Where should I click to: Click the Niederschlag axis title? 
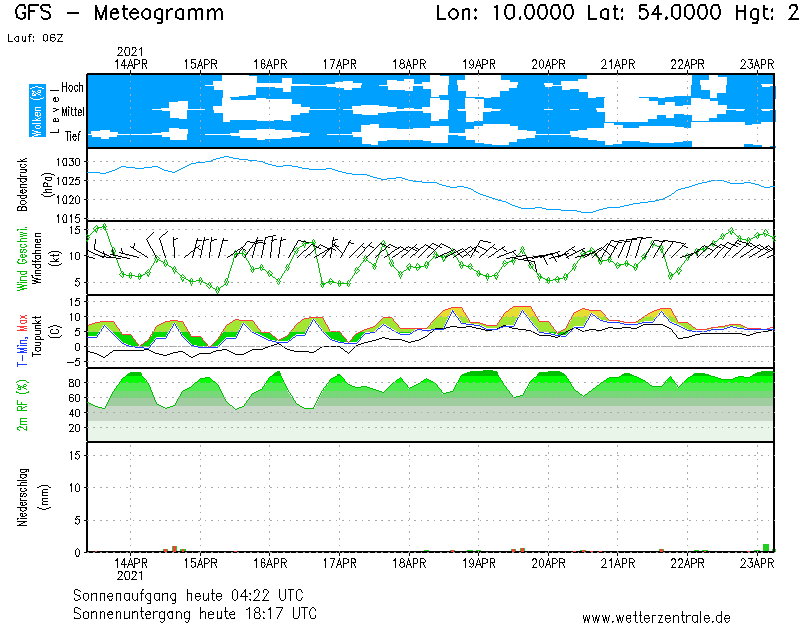coord(22,497)
